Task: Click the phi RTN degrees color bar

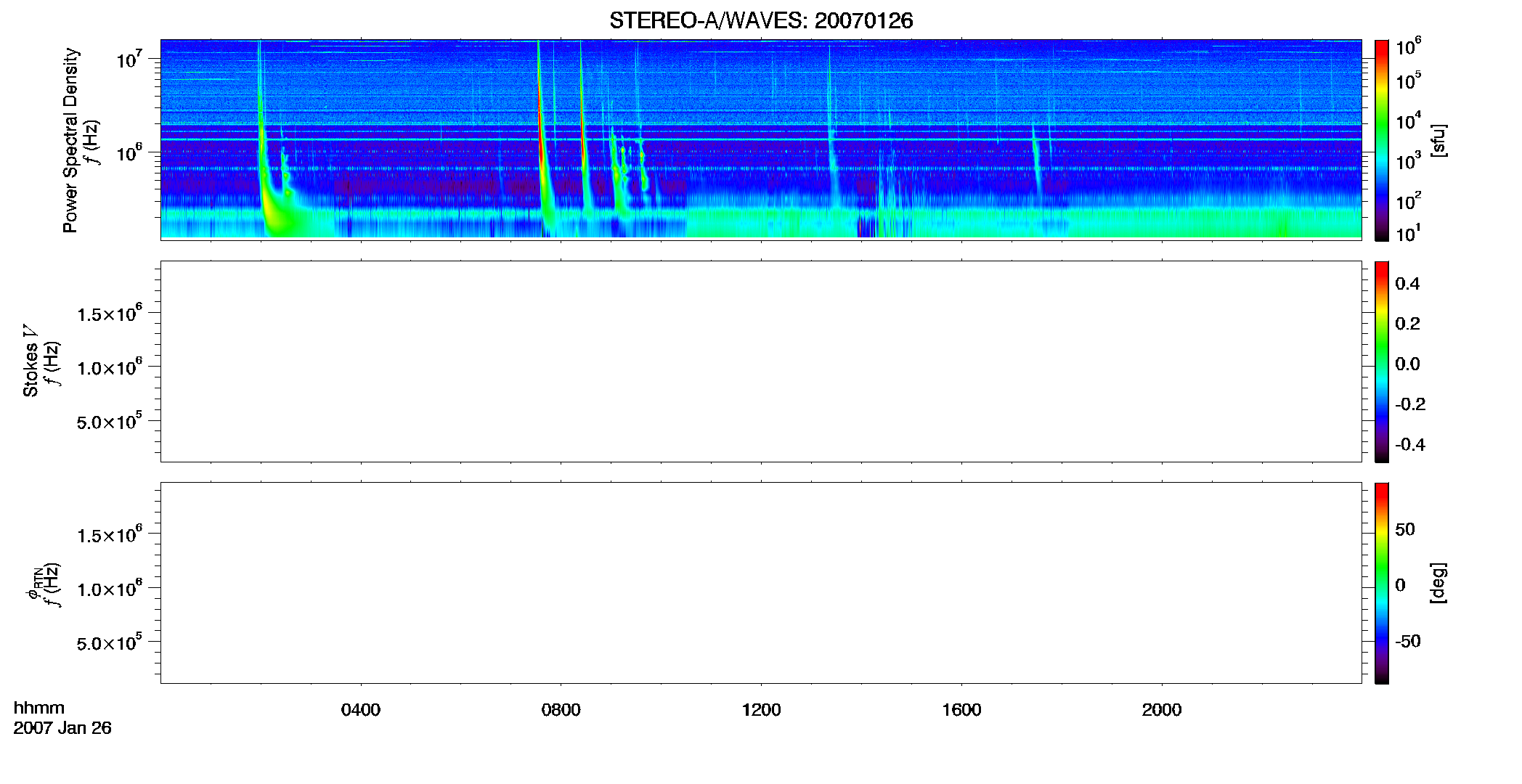Action: click(x=1382, y=583)
